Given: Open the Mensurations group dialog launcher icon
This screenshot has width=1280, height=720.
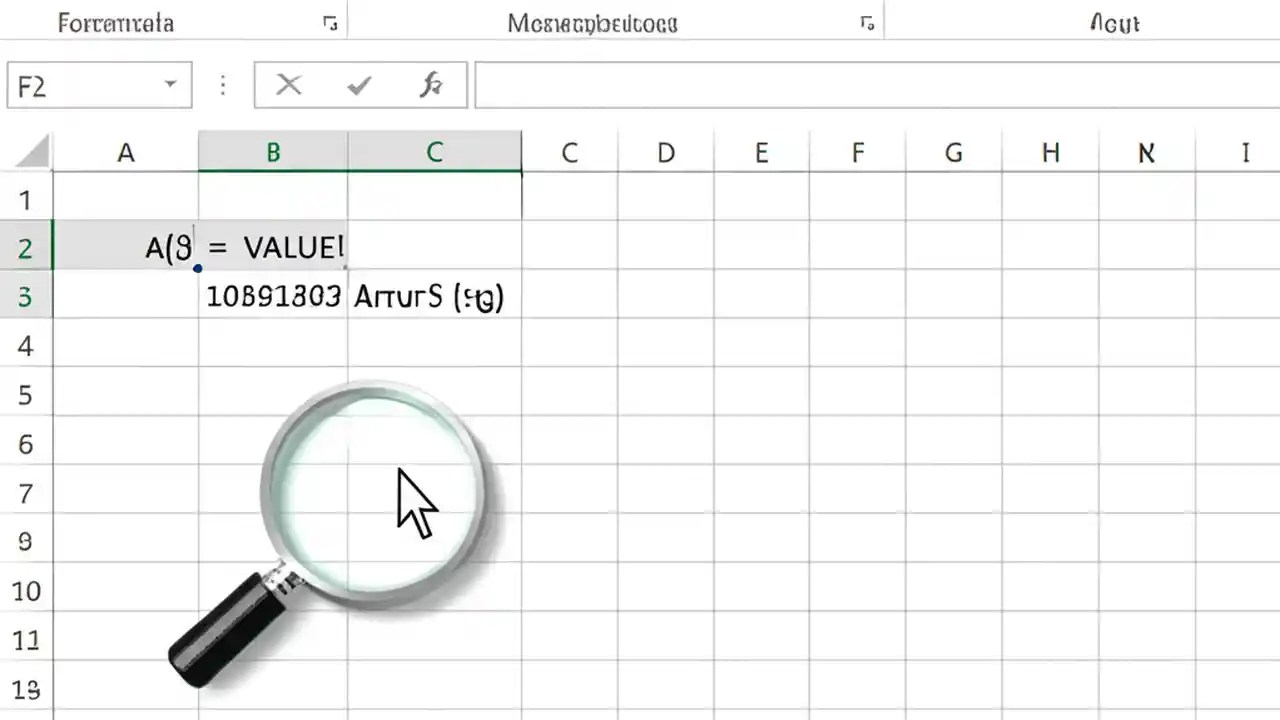Looking at the screenshot, I should [866, 23].
